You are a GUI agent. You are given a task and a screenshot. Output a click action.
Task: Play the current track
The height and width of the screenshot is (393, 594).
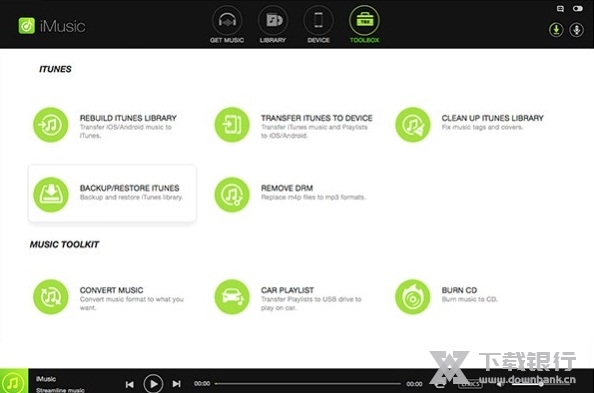click(153, 384)
